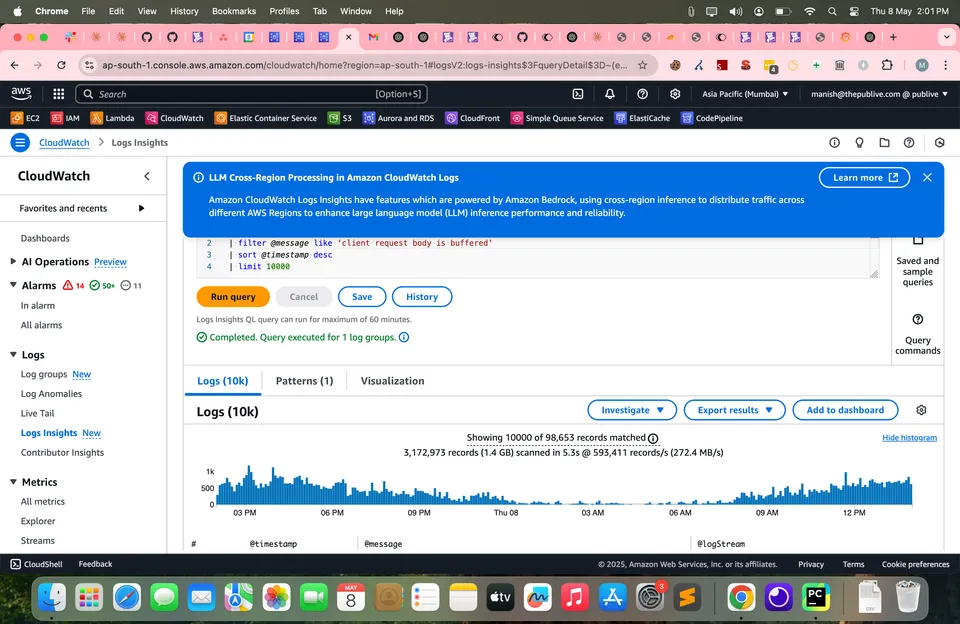Click the Run query button
The height and width of the screenshot is (624, 960).
[233, 297]
